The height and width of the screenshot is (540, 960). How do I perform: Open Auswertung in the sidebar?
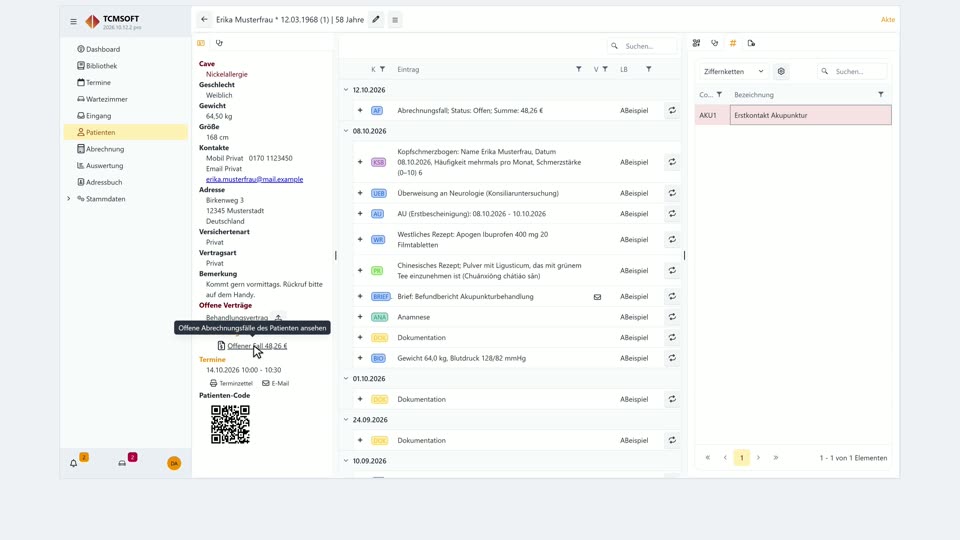click(x=126, y=165)
